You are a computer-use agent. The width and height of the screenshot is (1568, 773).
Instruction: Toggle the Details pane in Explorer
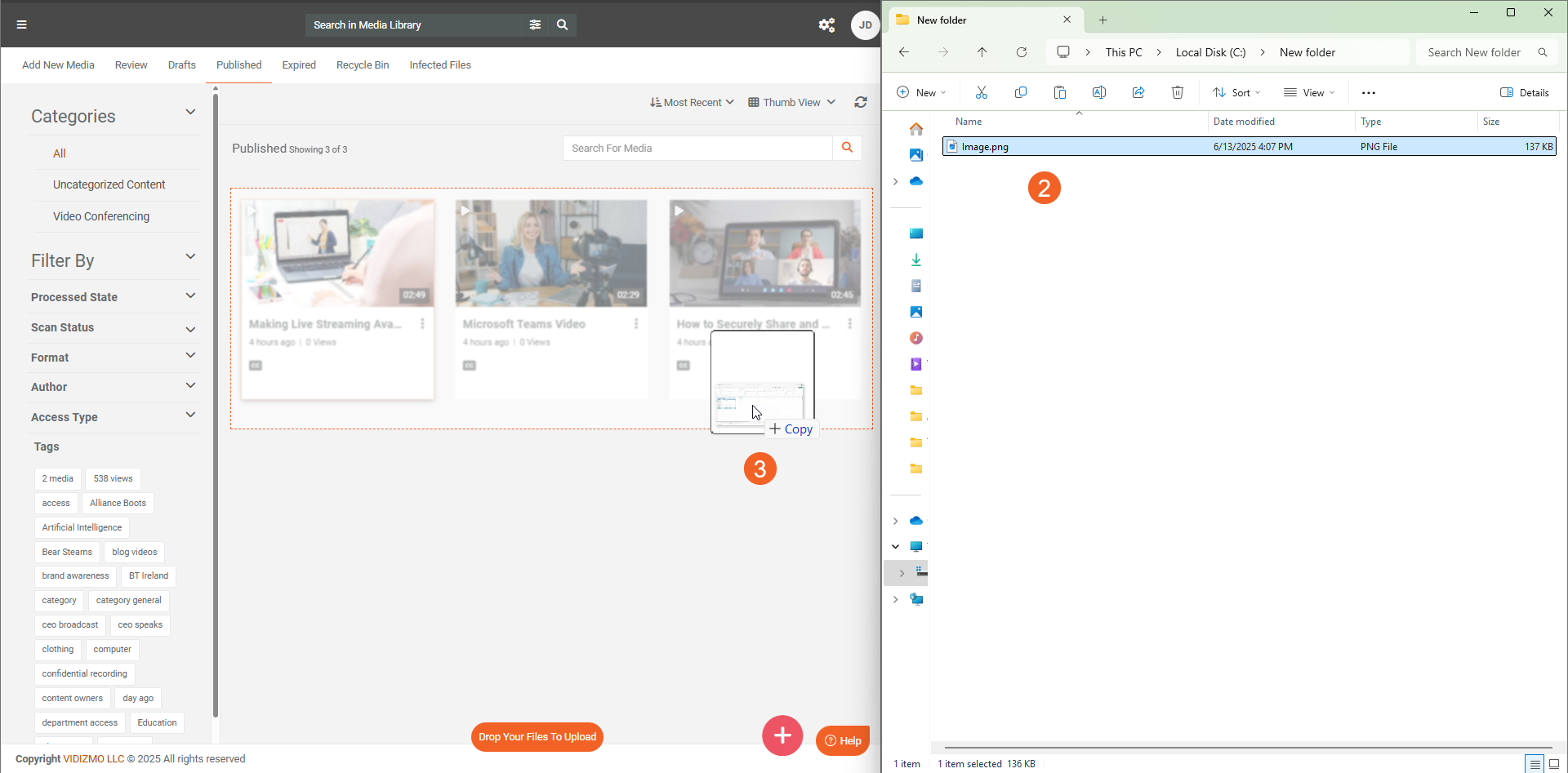tap(1525, 92)
